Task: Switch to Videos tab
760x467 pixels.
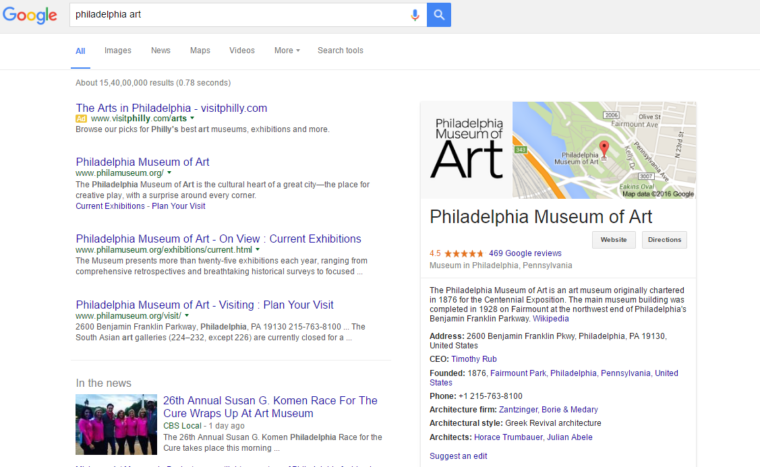Action: point(242,50)
